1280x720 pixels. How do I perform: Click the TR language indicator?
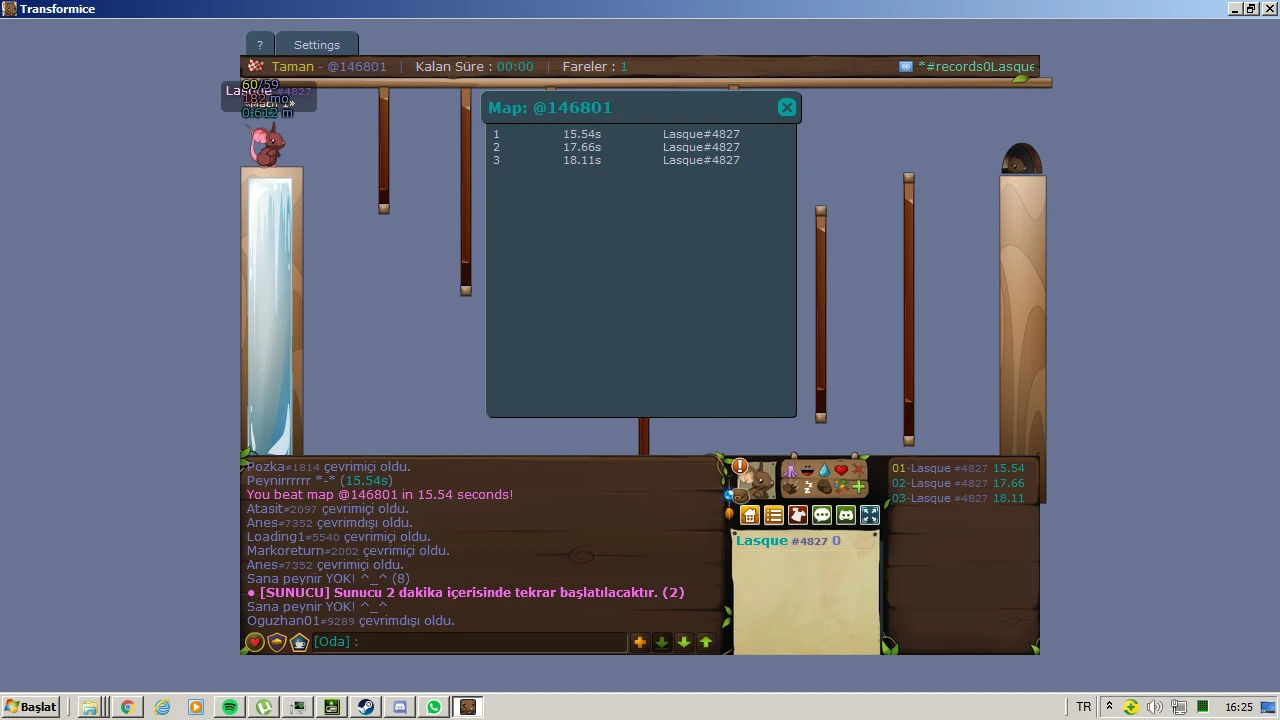point(1083,707)
